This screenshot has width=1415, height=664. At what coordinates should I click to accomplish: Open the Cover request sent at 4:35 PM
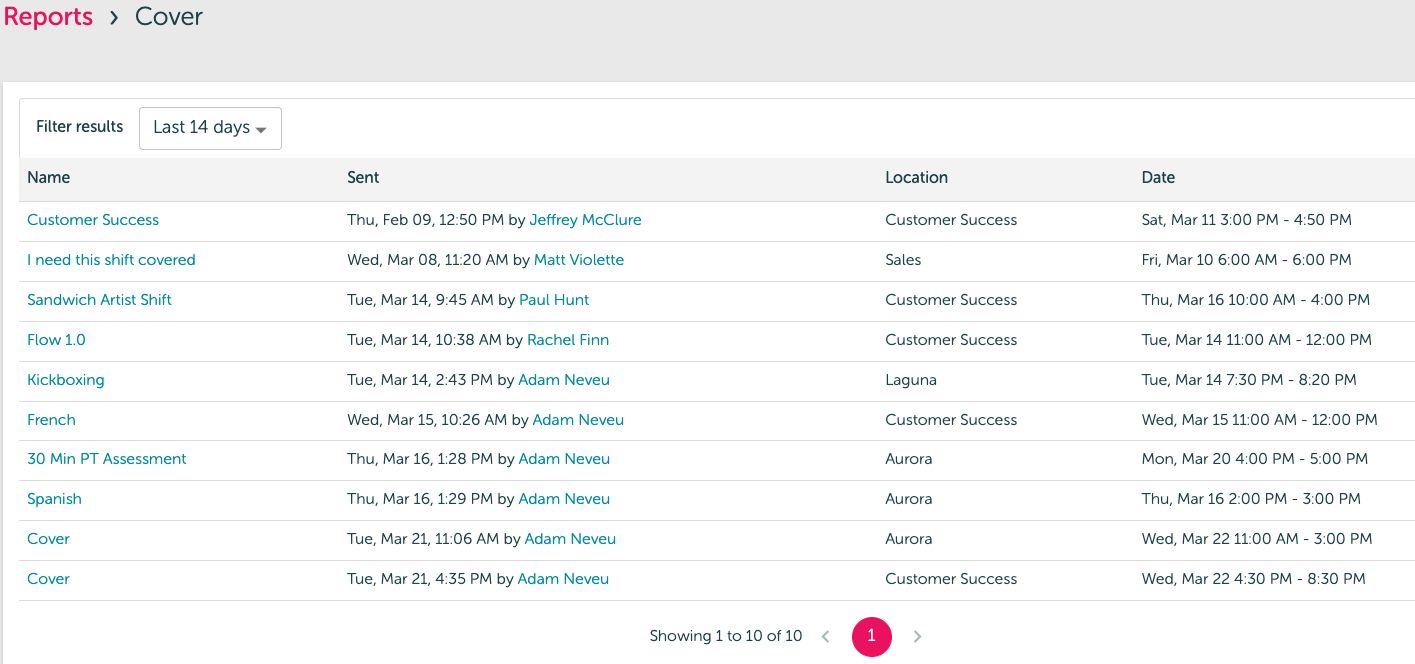pos(48,579)
